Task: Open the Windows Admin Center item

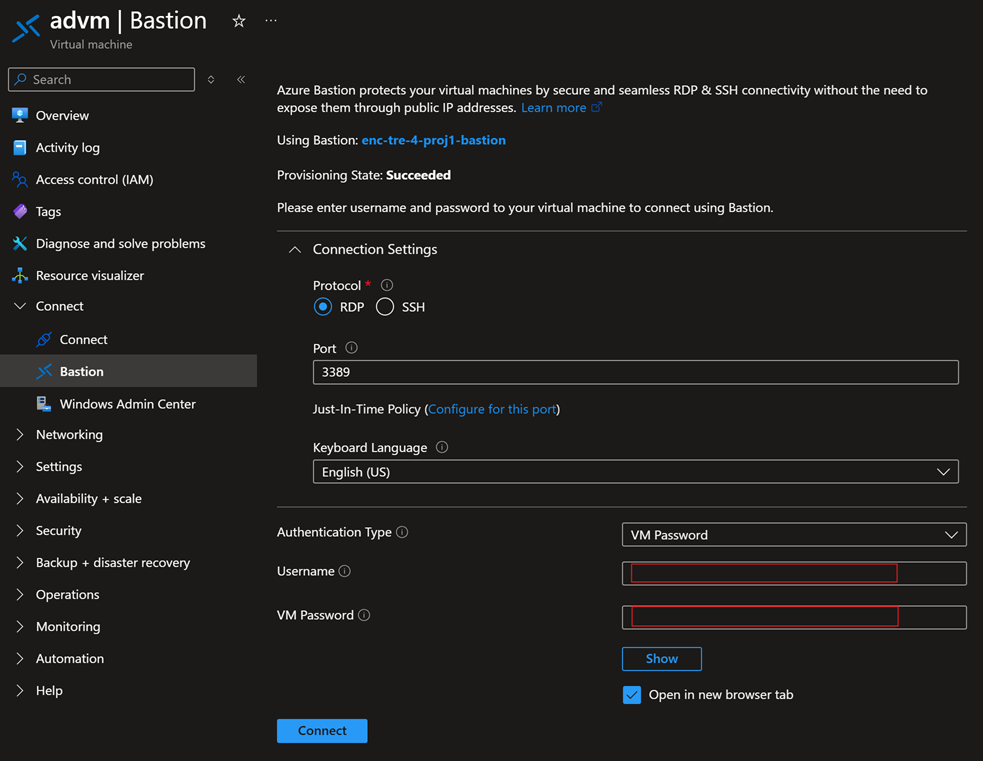Action: click(129, 404)
